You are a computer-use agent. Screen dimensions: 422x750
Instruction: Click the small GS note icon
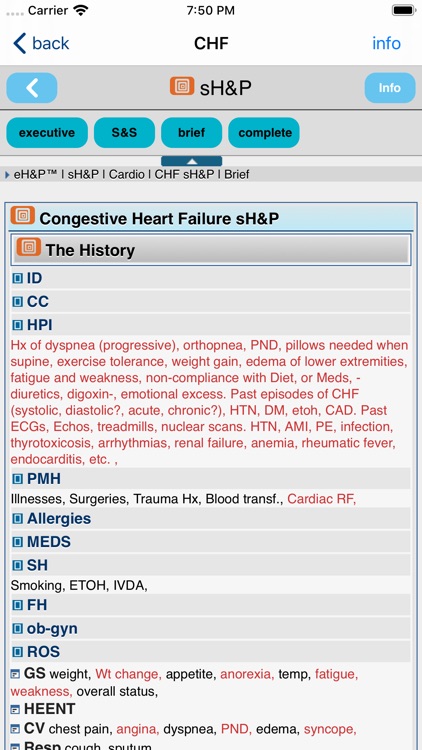point(15,674)
